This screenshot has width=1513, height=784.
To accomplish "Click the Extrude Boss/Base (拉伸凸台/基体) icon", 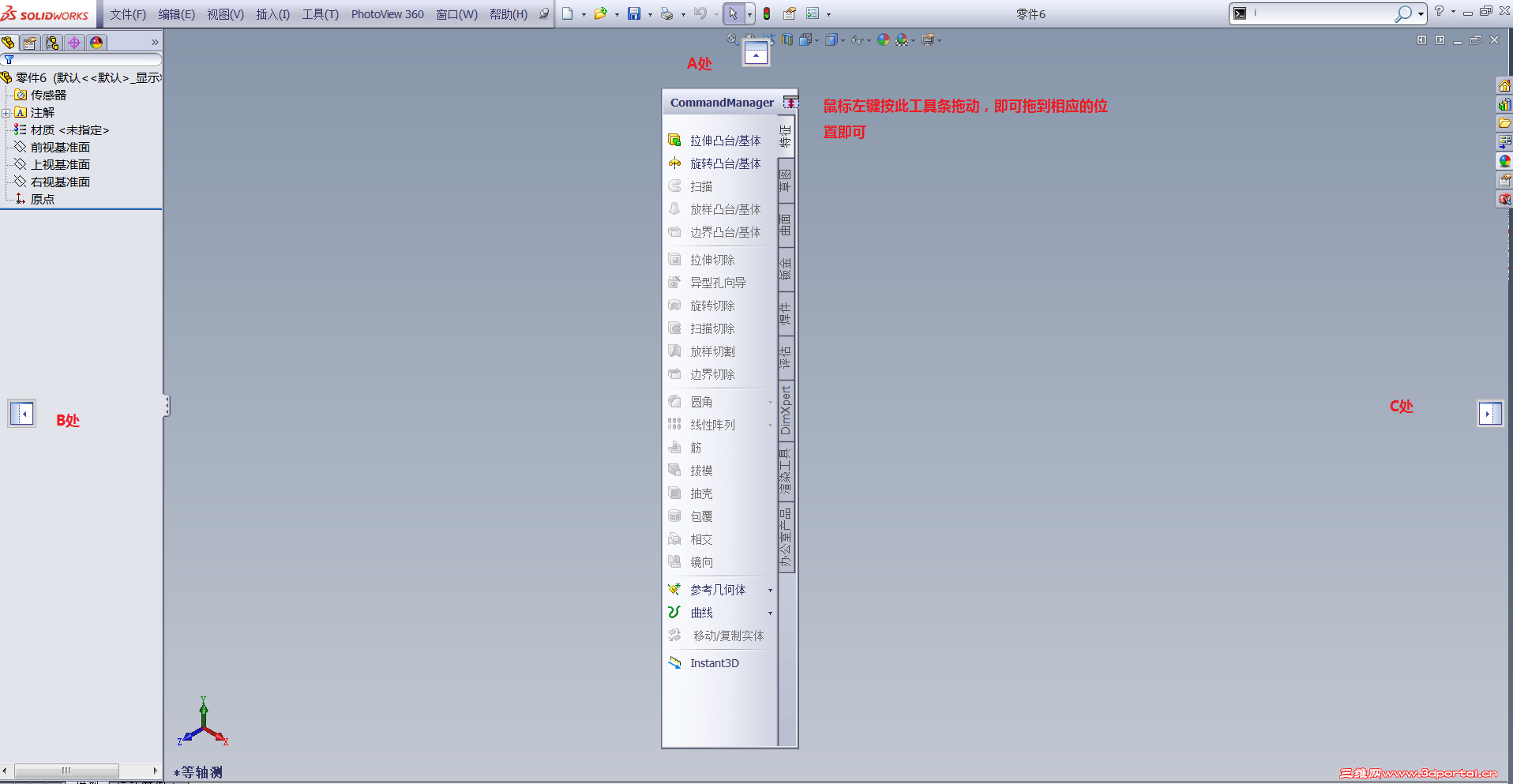I will coord(674,141).
